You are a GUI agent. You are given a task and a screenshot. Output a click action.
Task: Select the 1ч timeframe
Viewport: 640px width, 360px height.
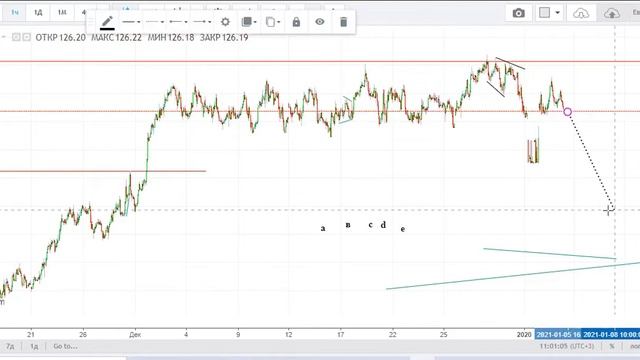[15, 13]
